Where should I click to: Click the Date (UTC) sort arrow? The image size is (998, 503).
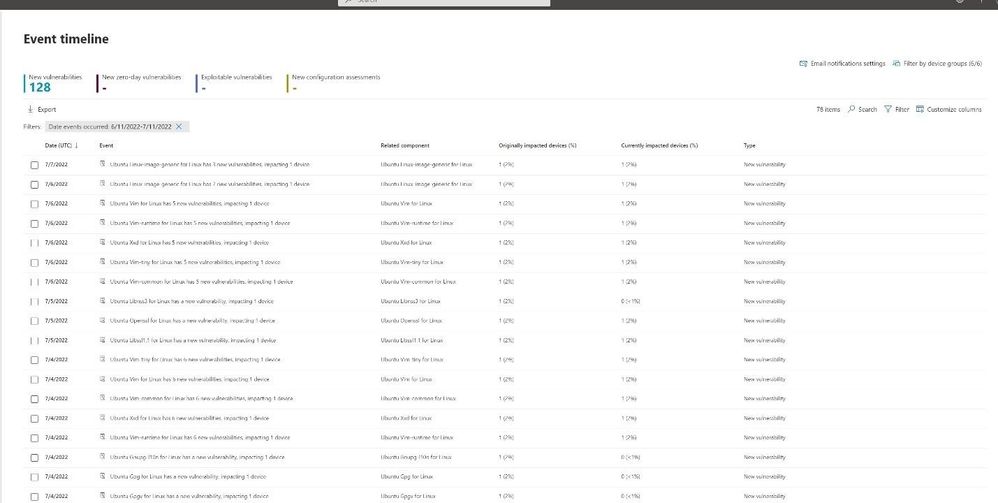click(76, 145)
